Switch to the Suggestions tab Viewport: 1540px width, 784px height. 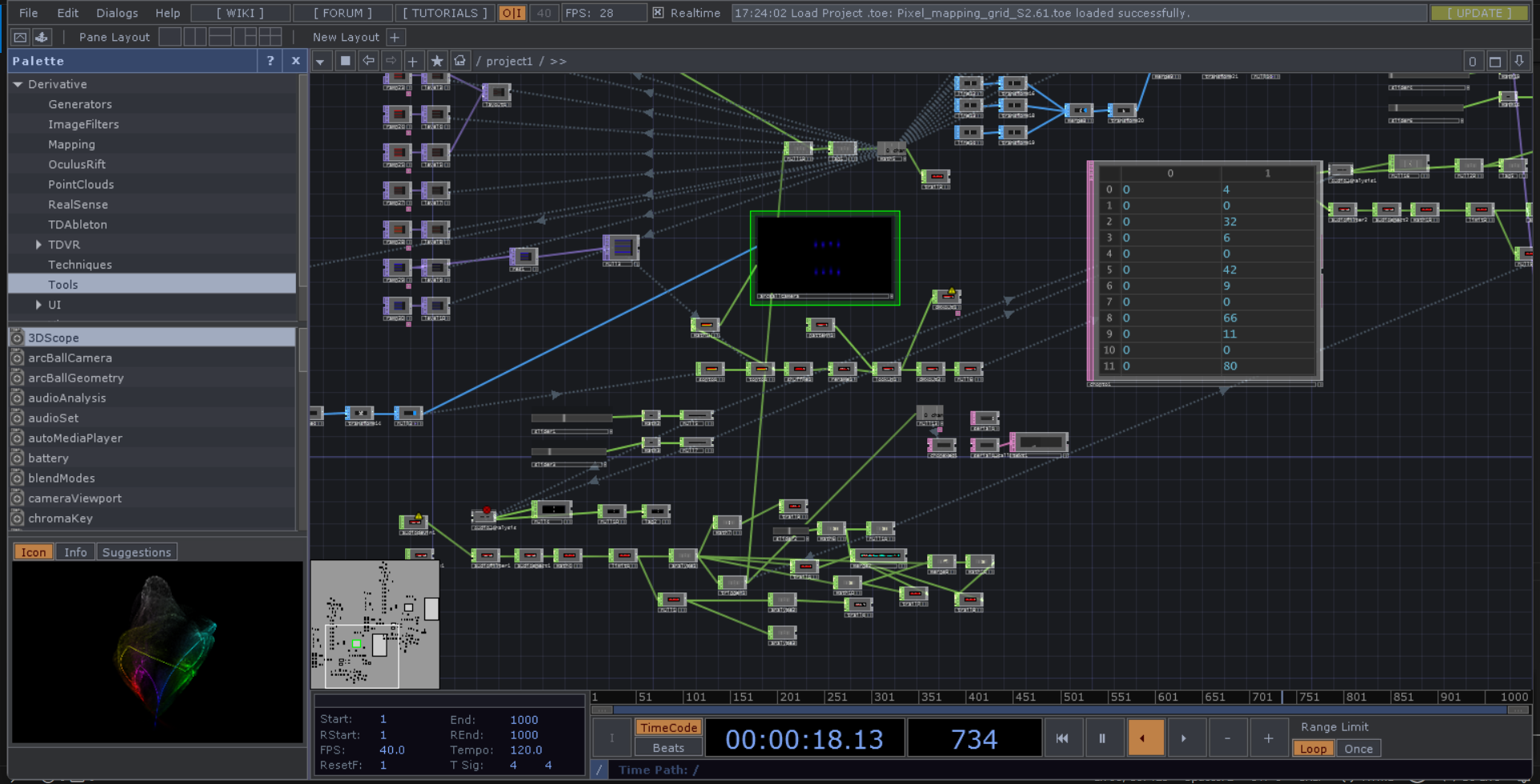coord(136,552)
